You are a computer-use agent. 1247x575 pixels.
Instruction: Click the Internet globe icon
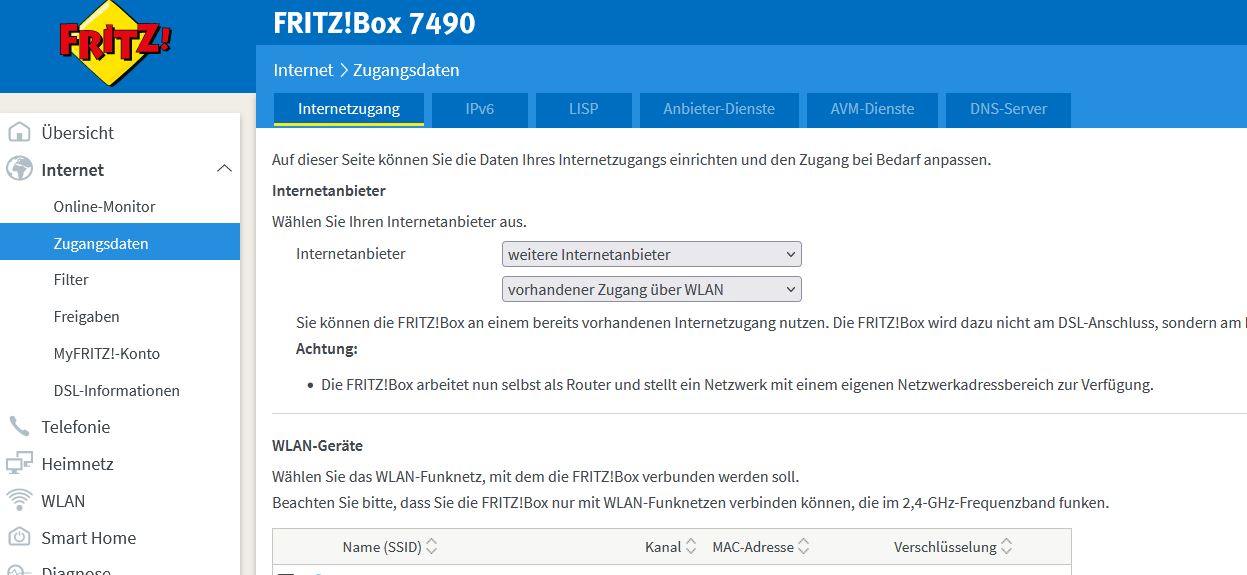(x=19, y=170)
